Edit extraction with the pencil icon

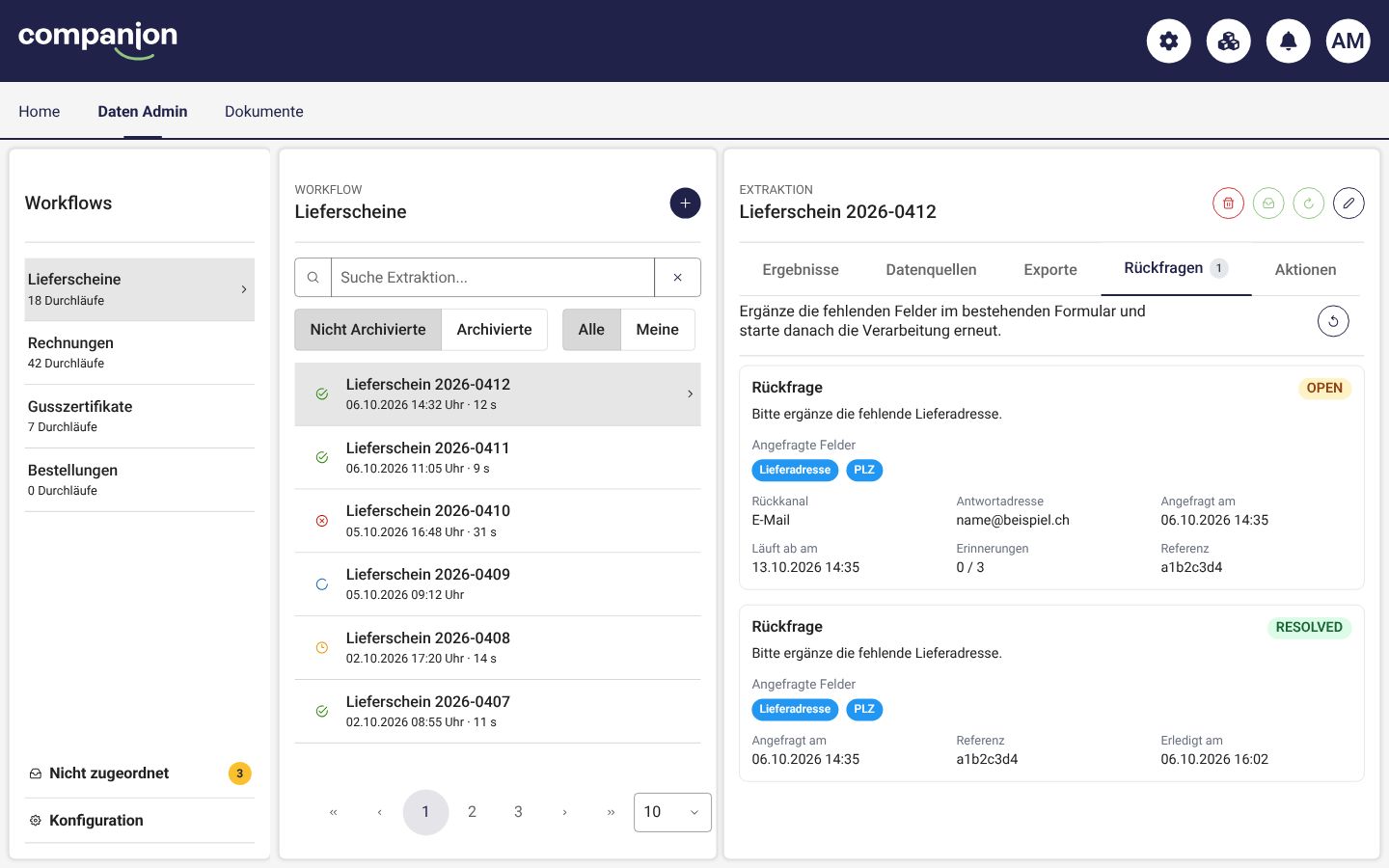pyautogui.click(x=1348, y=203)
